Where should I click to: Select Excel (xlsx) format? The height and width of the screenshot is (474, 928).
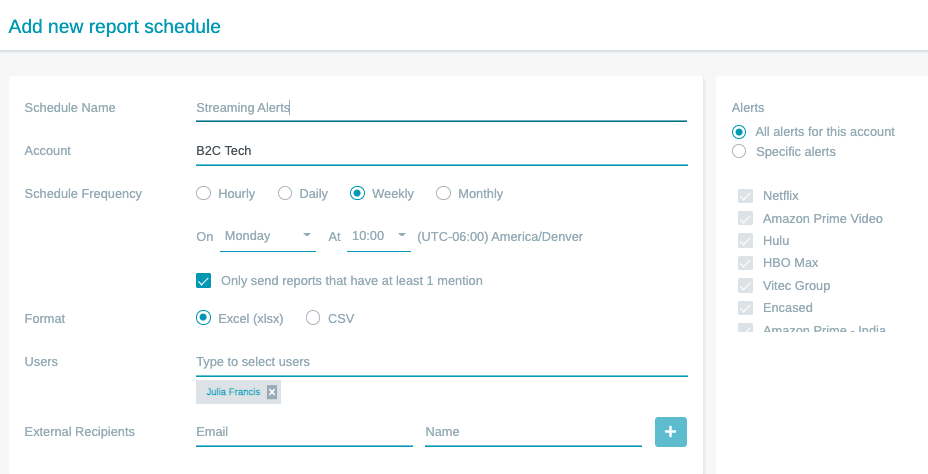[x=204, y=319]
